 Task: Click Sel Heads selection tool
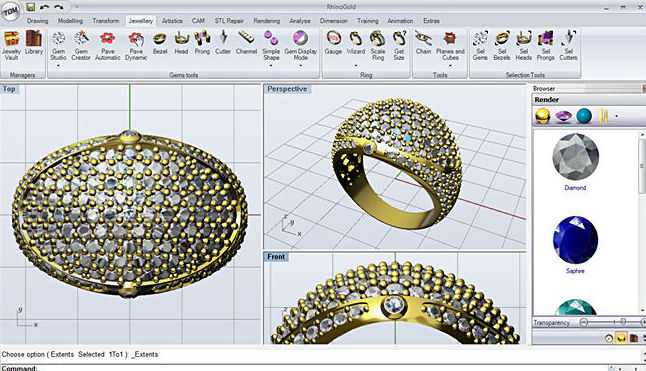524,46
